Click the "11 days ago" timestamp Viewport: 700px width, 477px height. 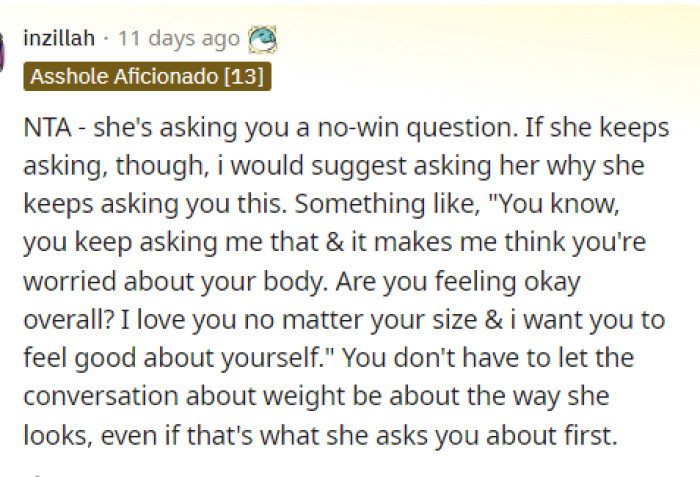pyautogui.click(x=179, y=39)
